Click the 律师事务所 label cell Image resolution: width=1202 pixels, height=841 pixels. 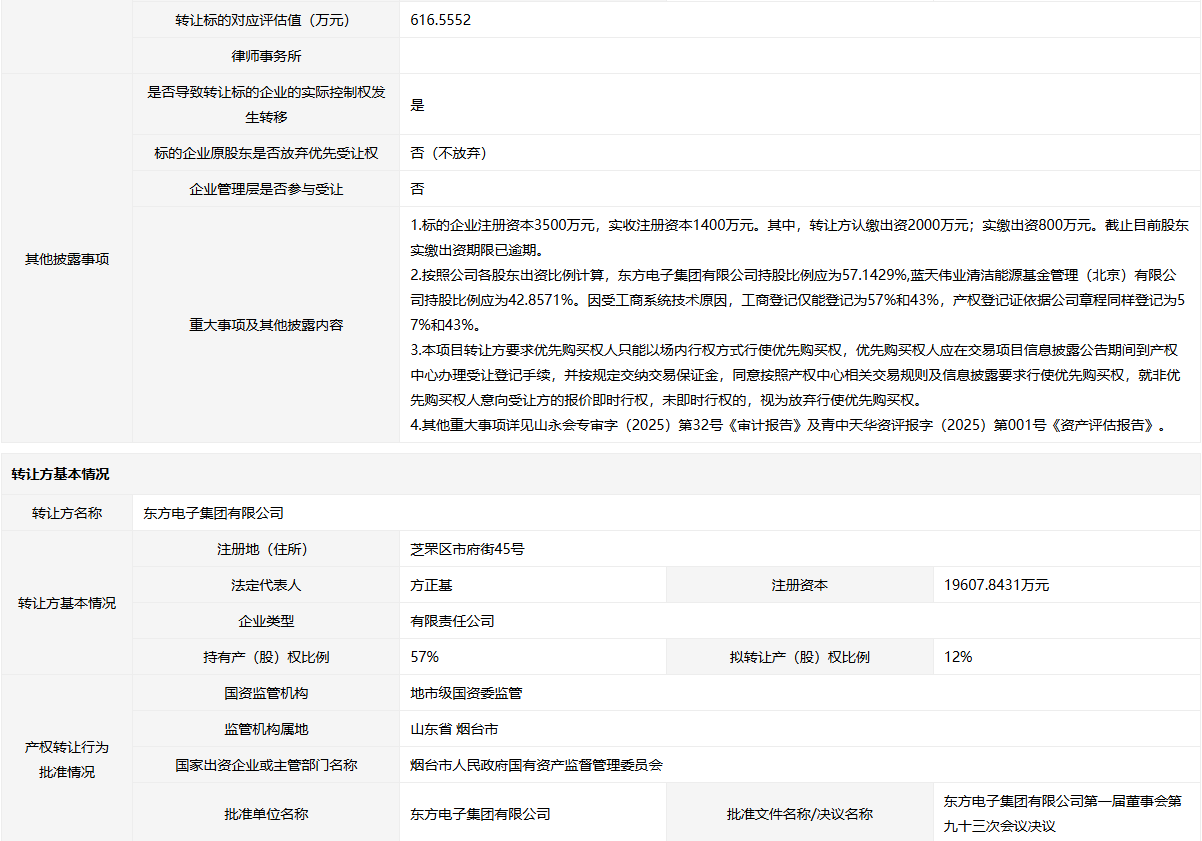(x=266, y=56)
